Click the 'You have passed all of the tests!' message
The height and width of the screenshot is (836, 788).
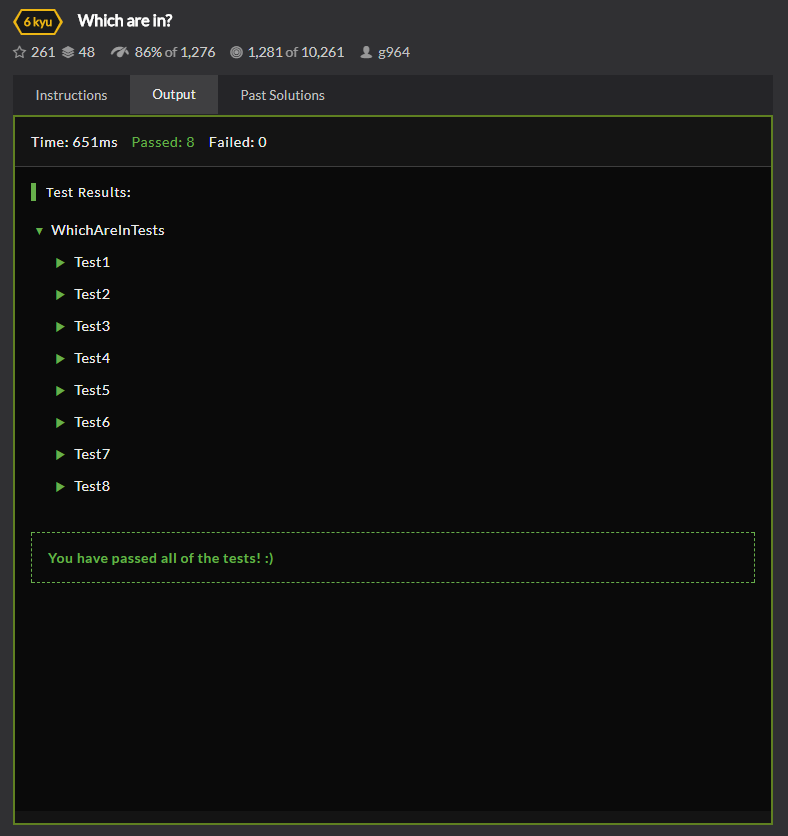coord(160,558)
